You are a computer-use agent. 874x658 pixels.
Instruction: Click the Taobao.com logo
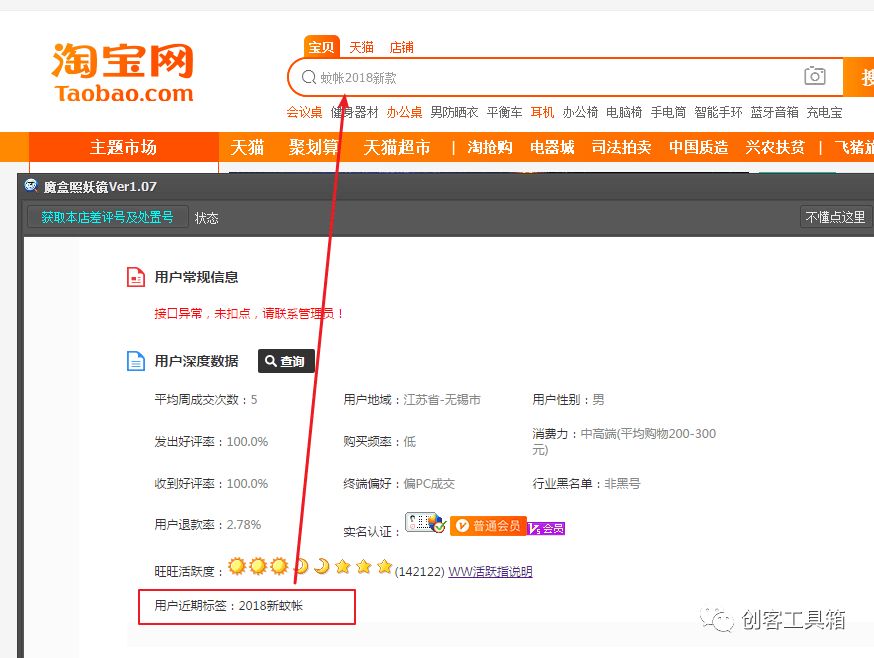tap(123, 72)
